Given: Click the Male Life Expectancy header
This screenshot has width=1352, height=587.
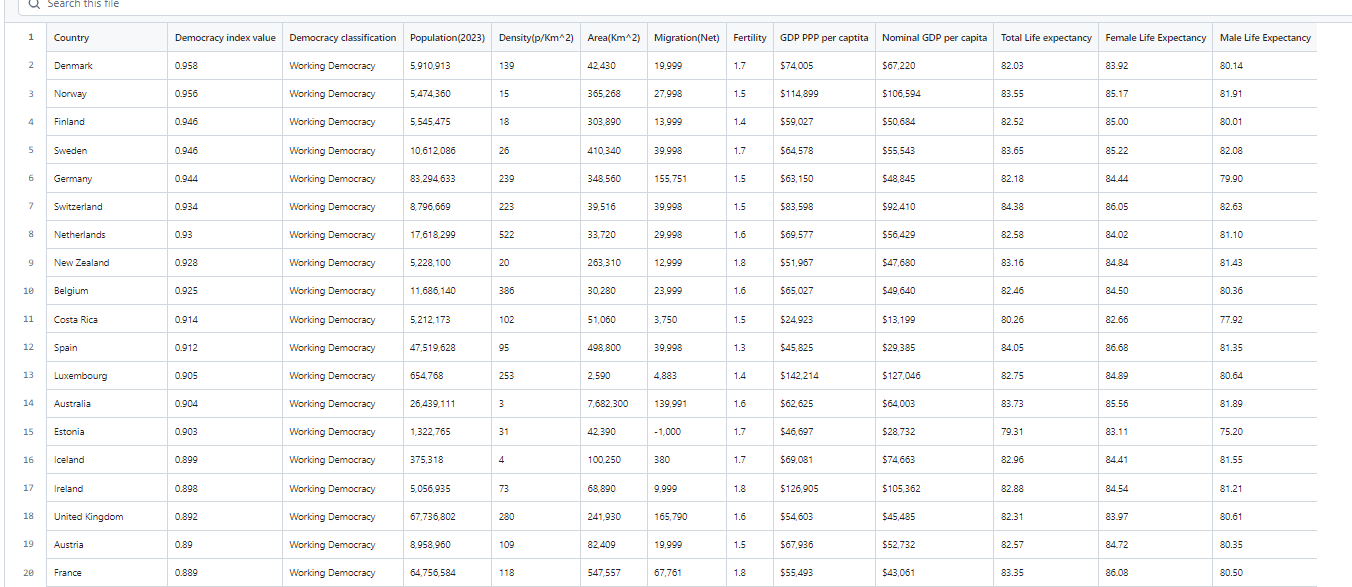Looking at the screenshot, I should (x=1265, y=38).
